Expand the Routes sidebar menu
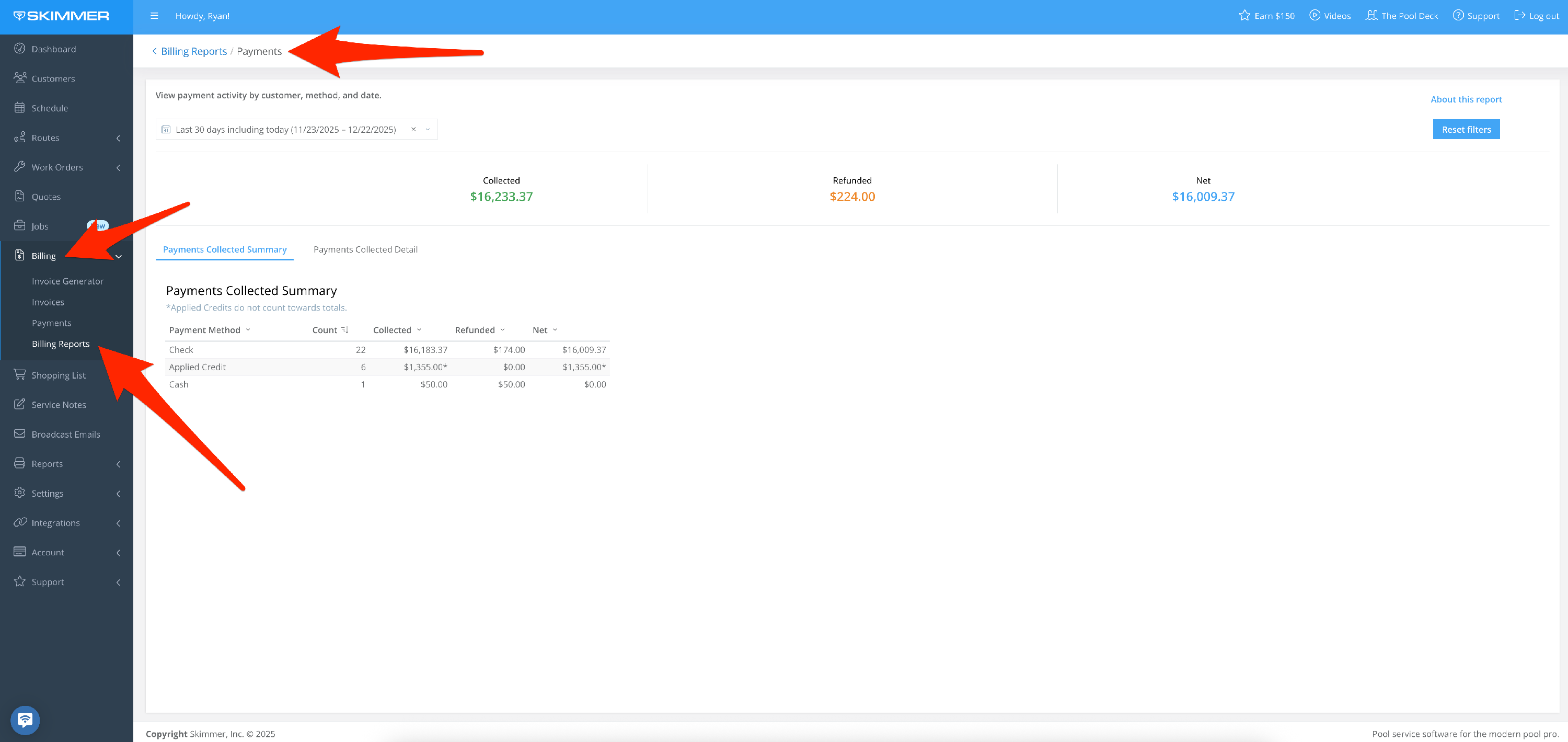Viewport: 1568px width, 742px height. click(118, 138)
